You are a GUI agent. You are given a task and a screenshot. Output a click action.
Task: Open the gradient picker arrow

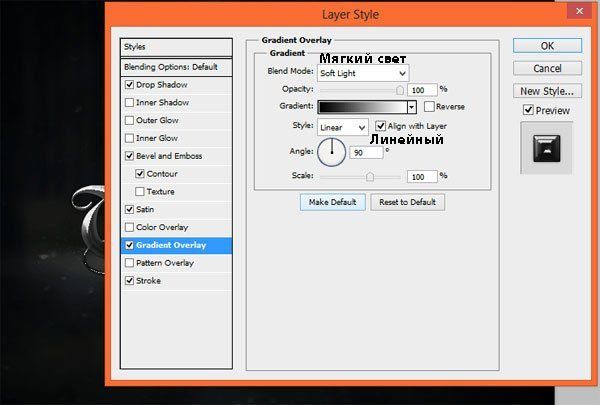(x=412, y=107)
